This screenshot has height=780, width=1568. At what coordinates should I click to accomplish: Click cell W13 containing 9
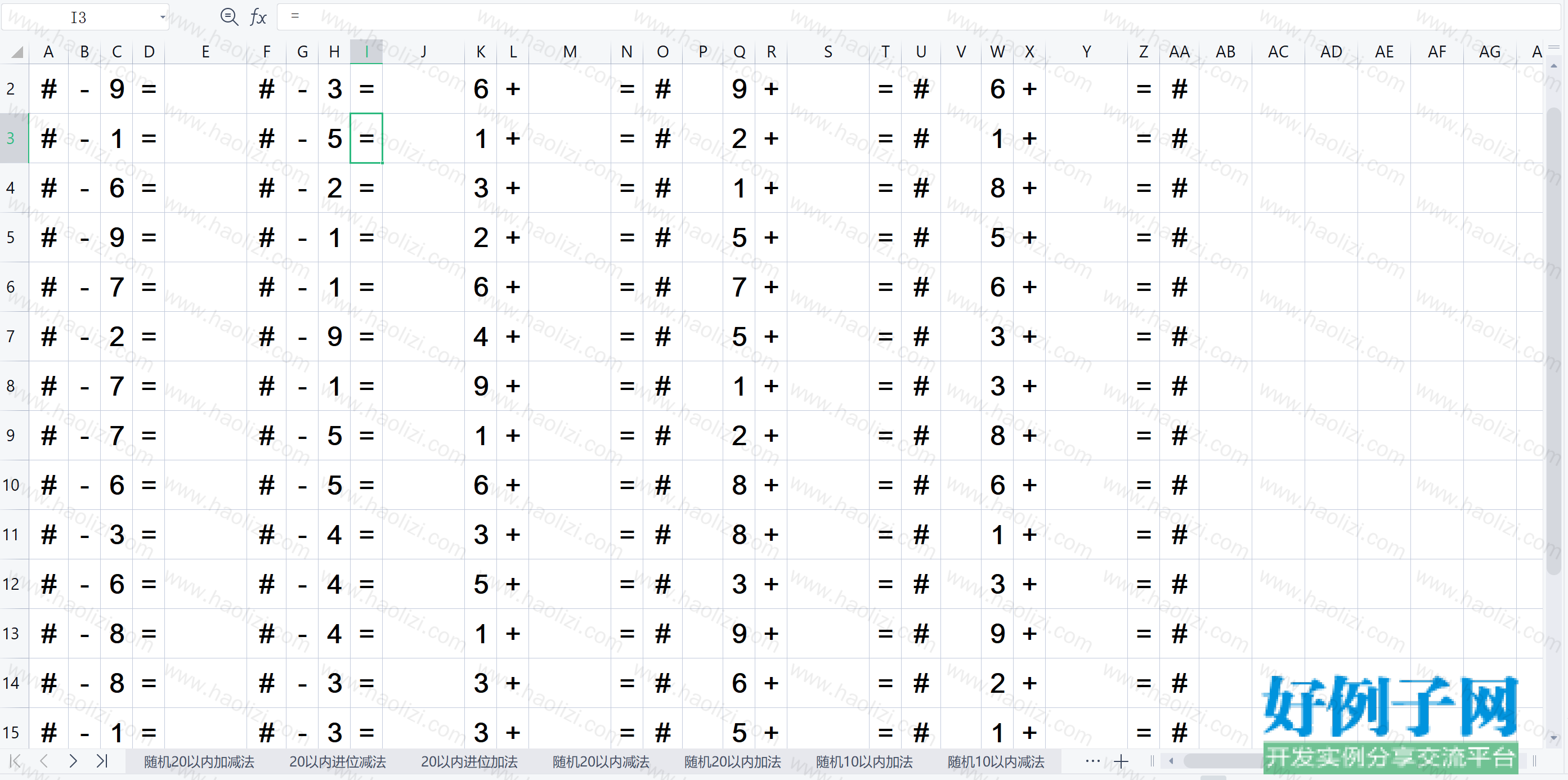(x=997, y=633)
